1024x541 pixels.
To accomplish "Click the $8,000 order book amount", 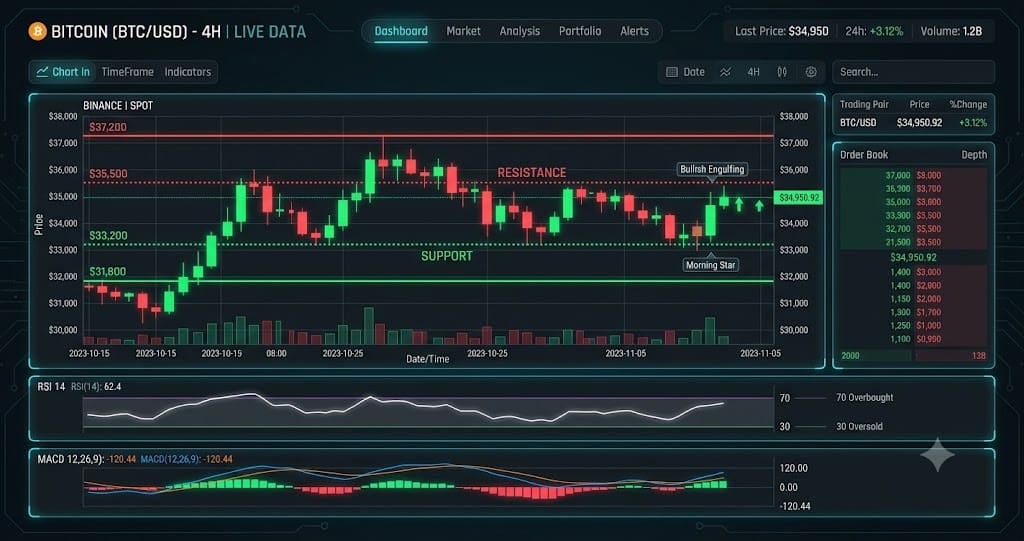I will click(929, 175).
